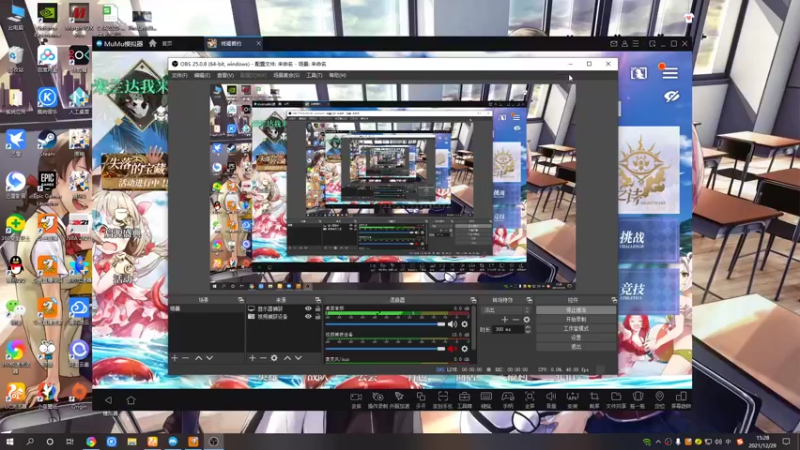The height and width of the screenshot is (450, 800).
Task: Pop out the scene transitions dock panel
Action: coord(529,300)
